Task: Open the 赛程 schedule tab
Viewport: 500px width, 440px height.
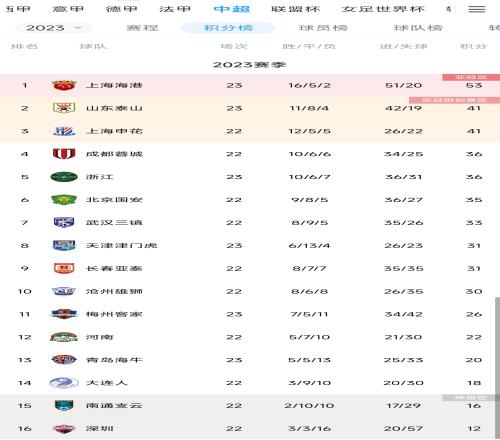Action: pos(142,28)
